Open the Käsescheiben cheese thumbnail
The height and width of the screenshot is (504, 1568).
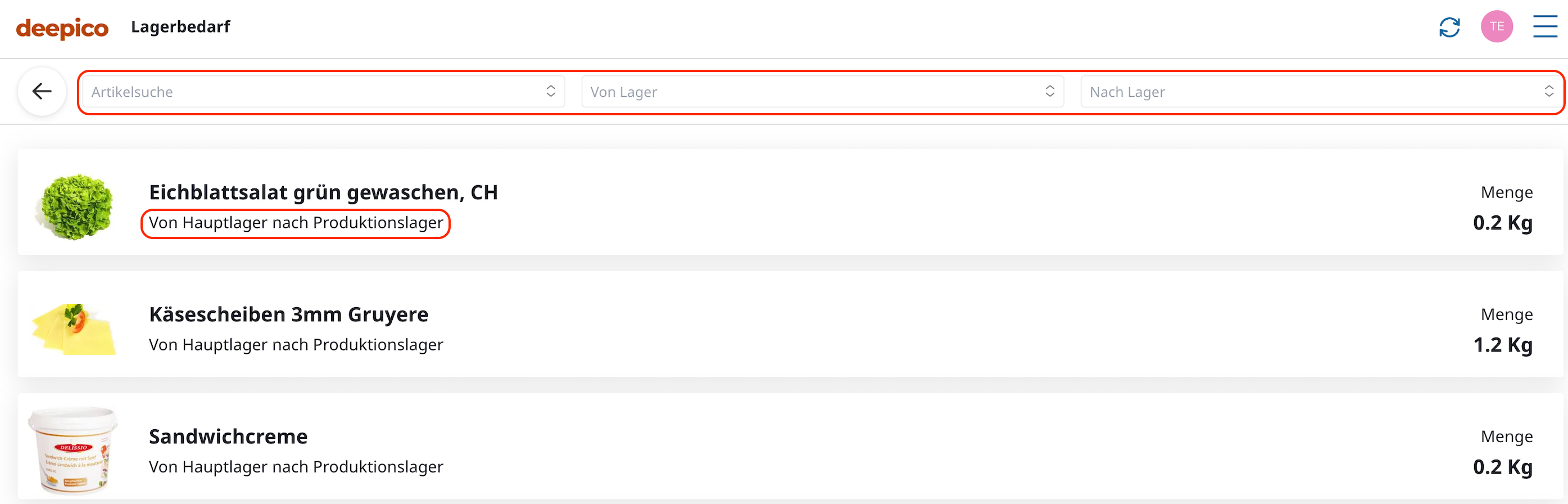[74, 329]
